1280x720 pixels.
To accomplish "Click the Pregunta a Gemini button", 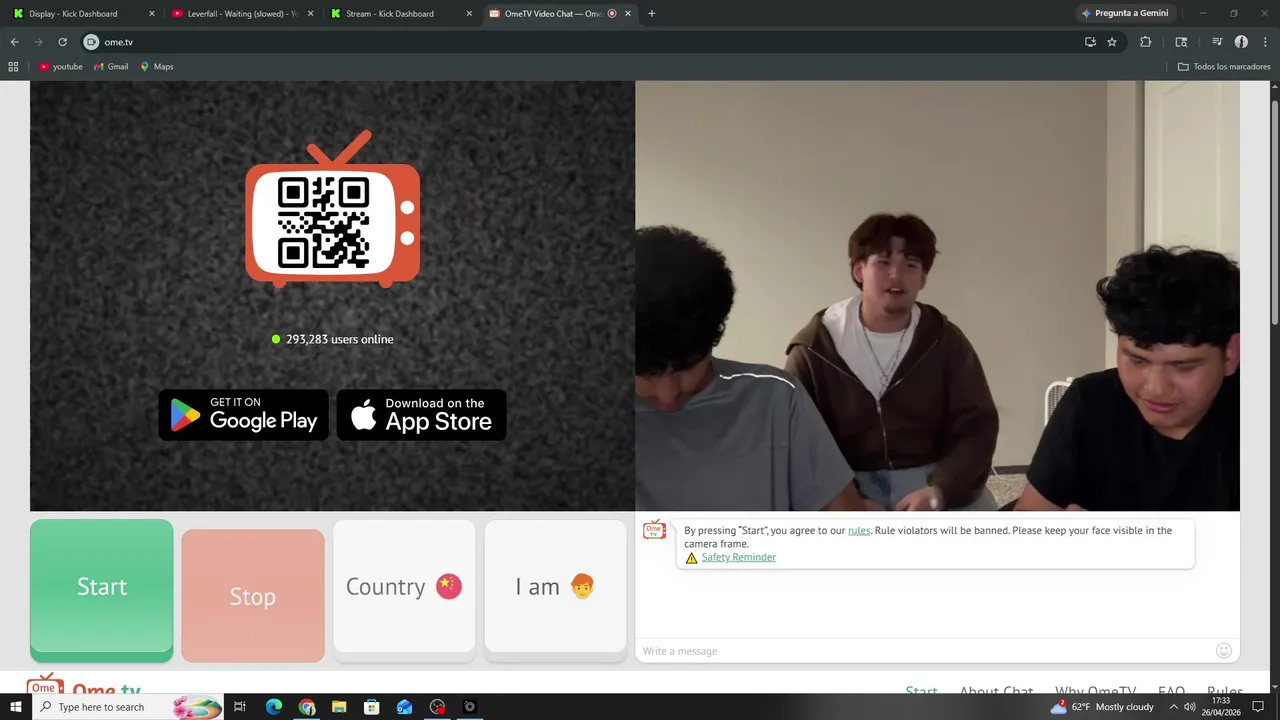I will pyautogui.click(x=1125, y=14).
